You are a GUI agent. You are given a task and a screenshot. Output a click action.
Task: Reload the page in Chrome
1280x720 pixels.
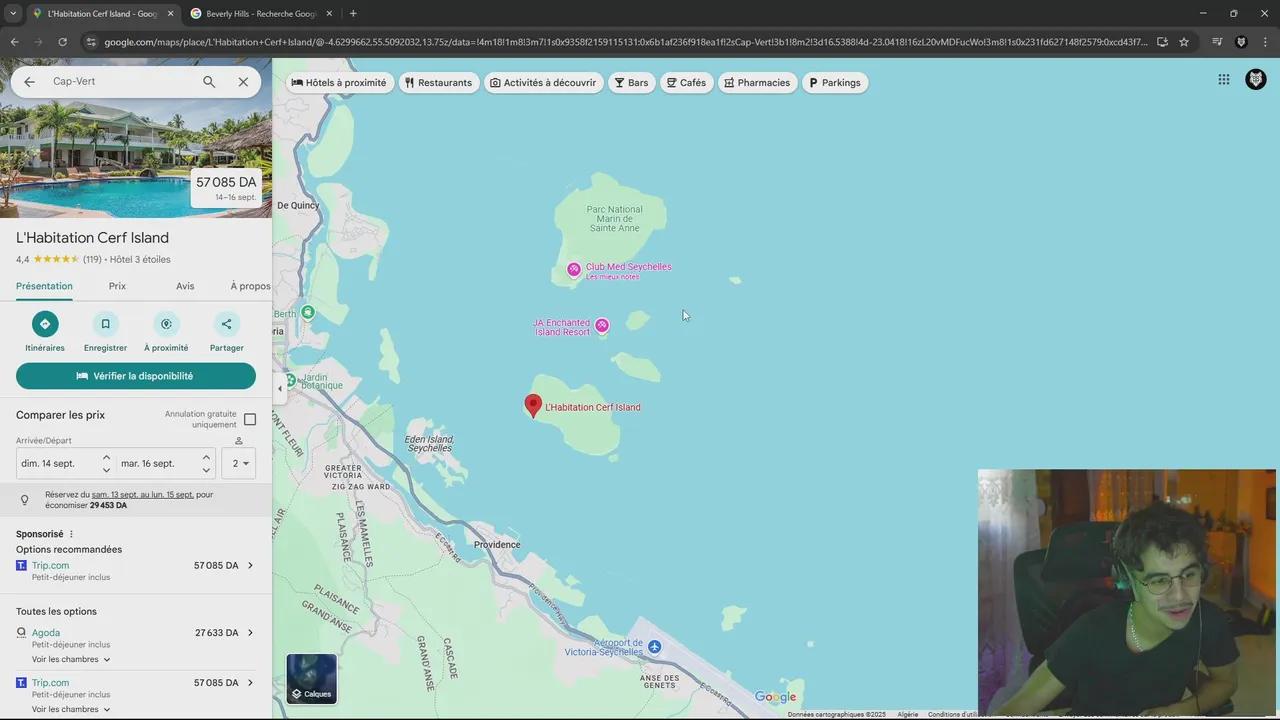[62, 42]
